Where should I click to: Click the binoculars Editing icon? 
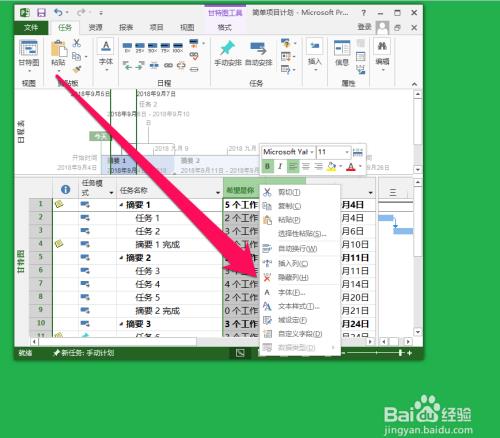[x=382, y=54]
